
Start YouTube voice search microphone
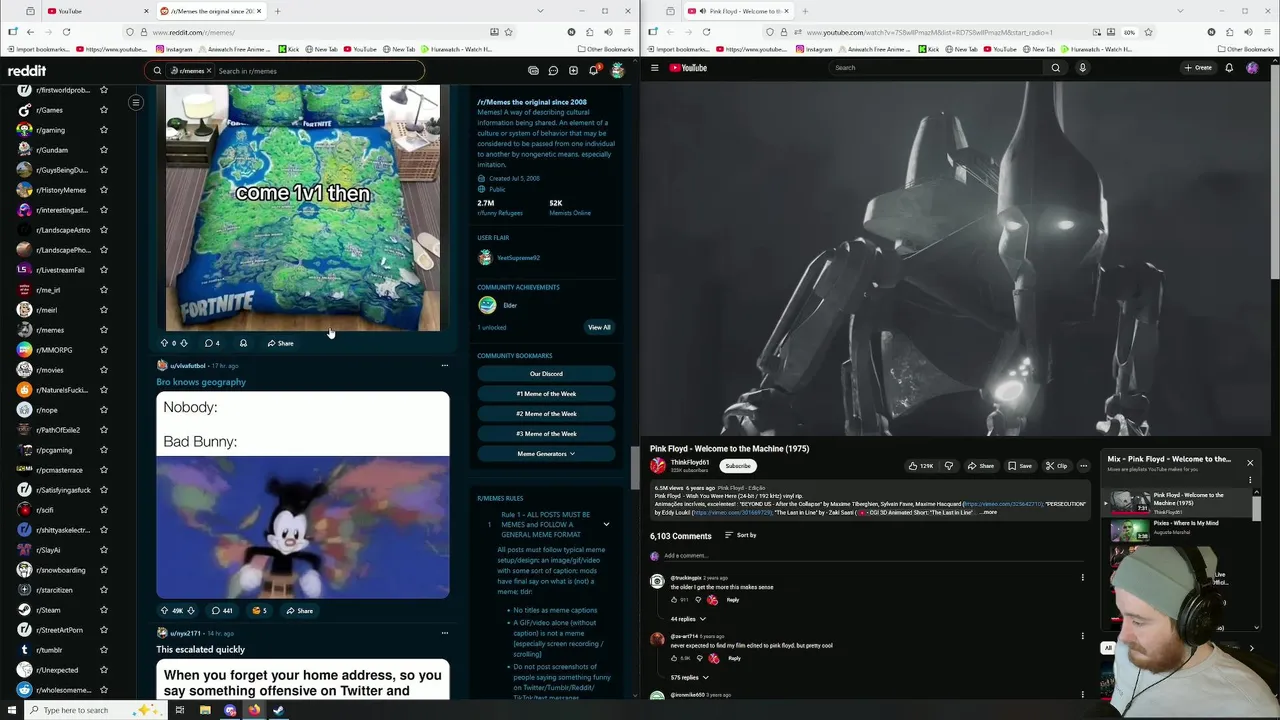1082,68
